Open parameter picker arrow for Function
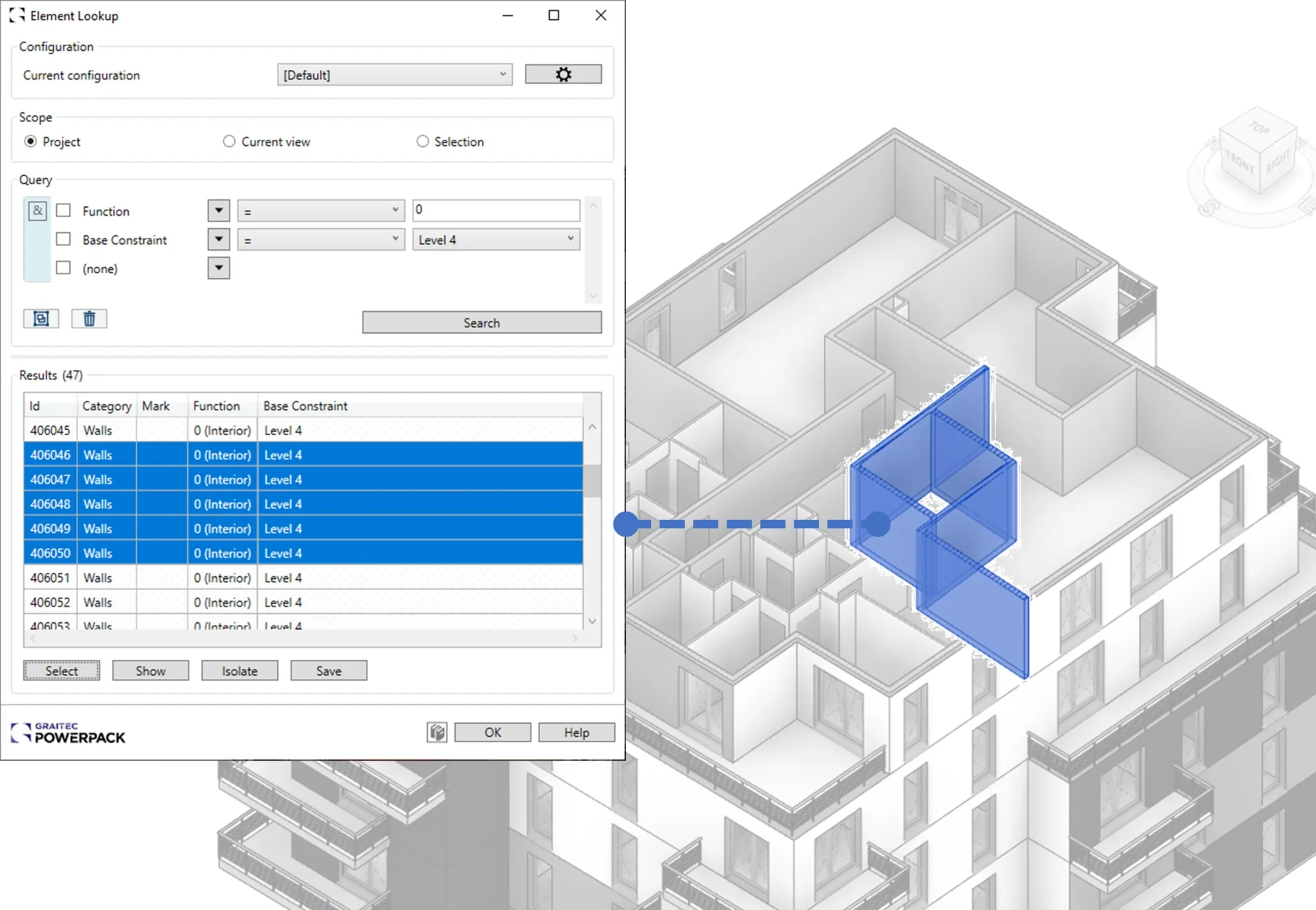The image size is (1316, 910). [219, 210]
